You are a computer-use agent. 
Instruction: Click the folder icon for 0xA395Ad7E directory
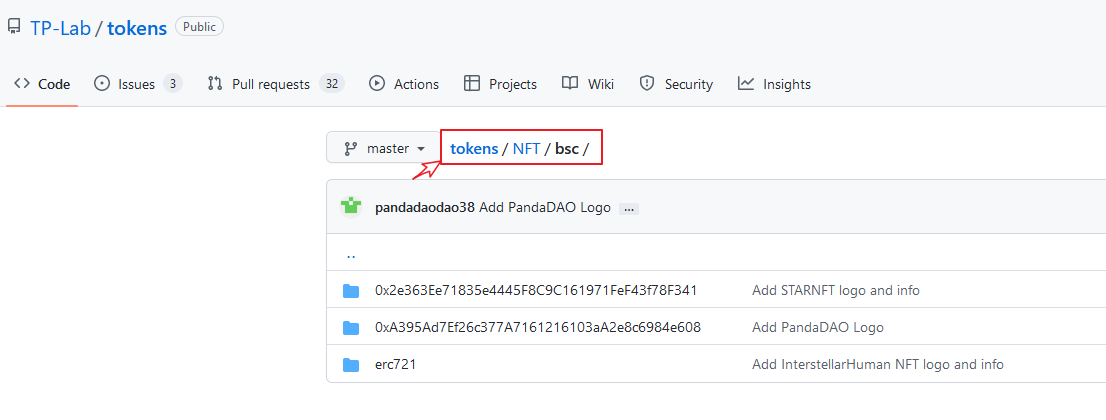coord(351,328)
